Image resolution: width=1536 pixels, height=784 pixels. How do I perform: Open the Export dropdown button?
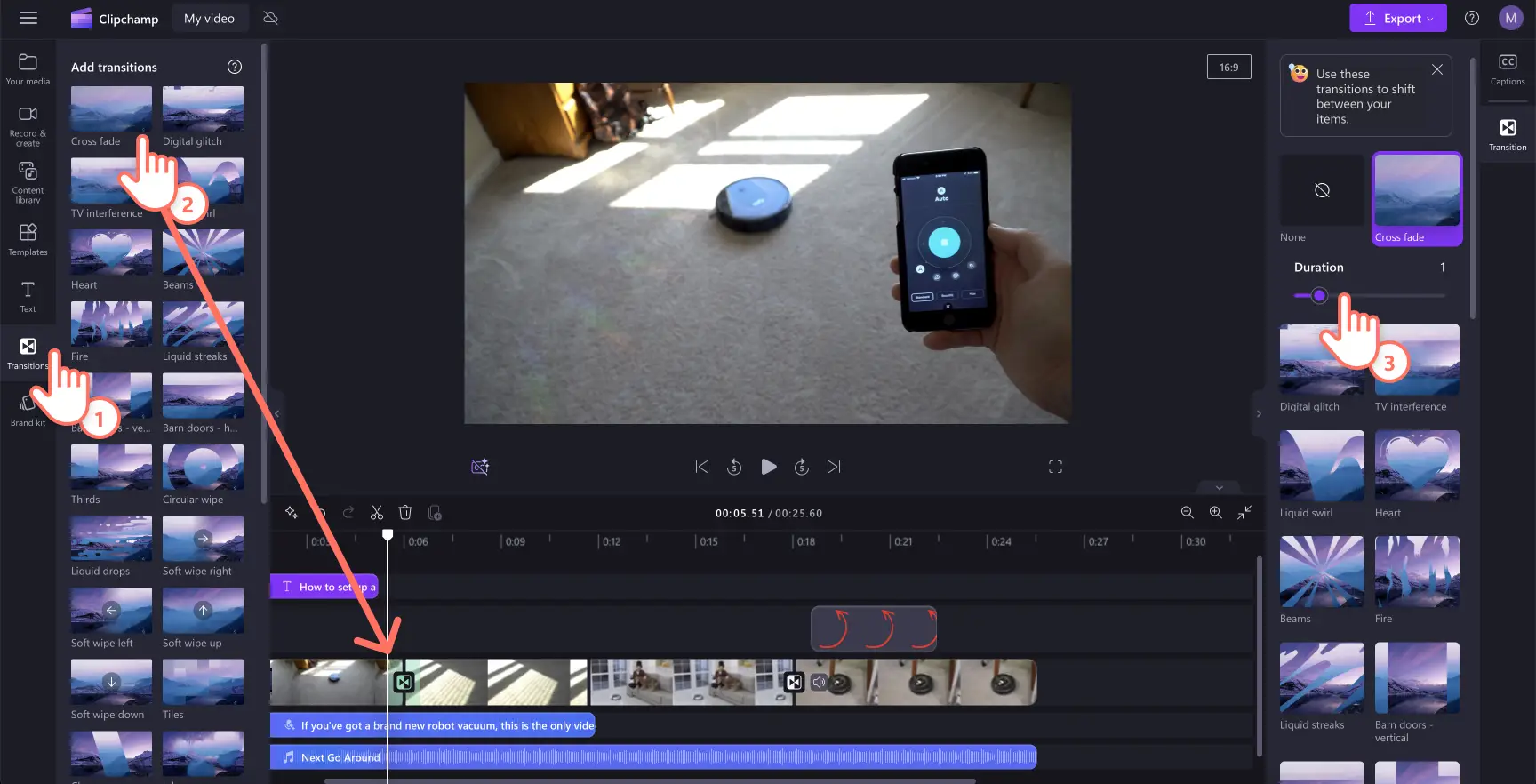(x=1398, y=18)
